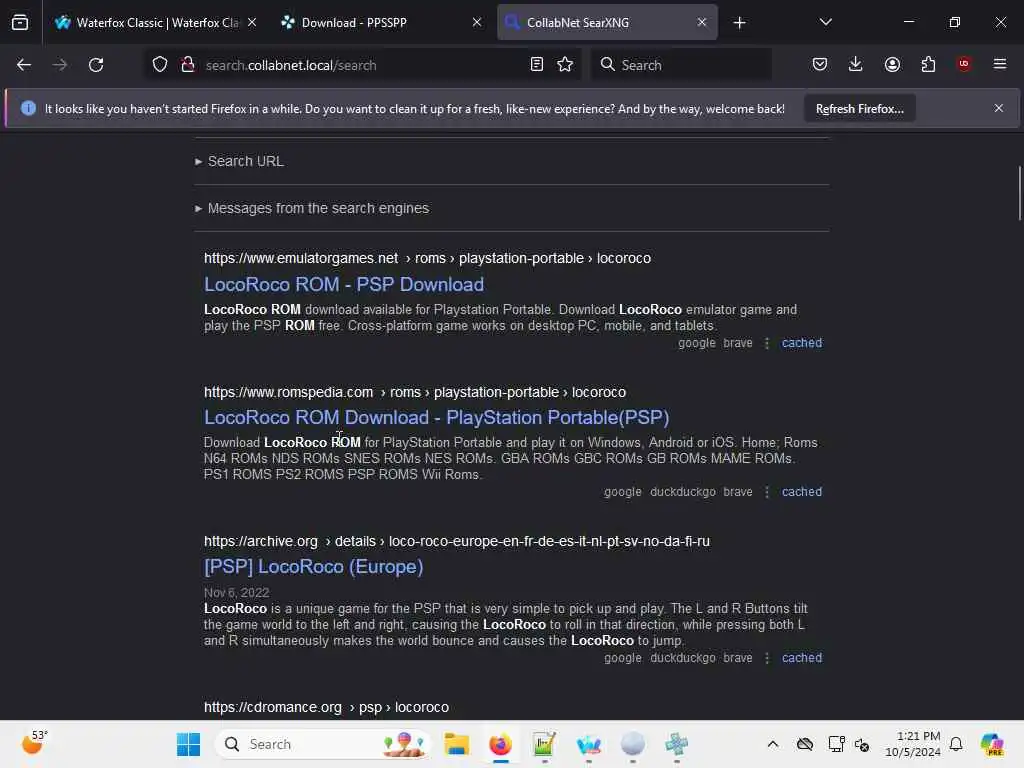Open more options dots for emulatorgames result

(767, 343)
